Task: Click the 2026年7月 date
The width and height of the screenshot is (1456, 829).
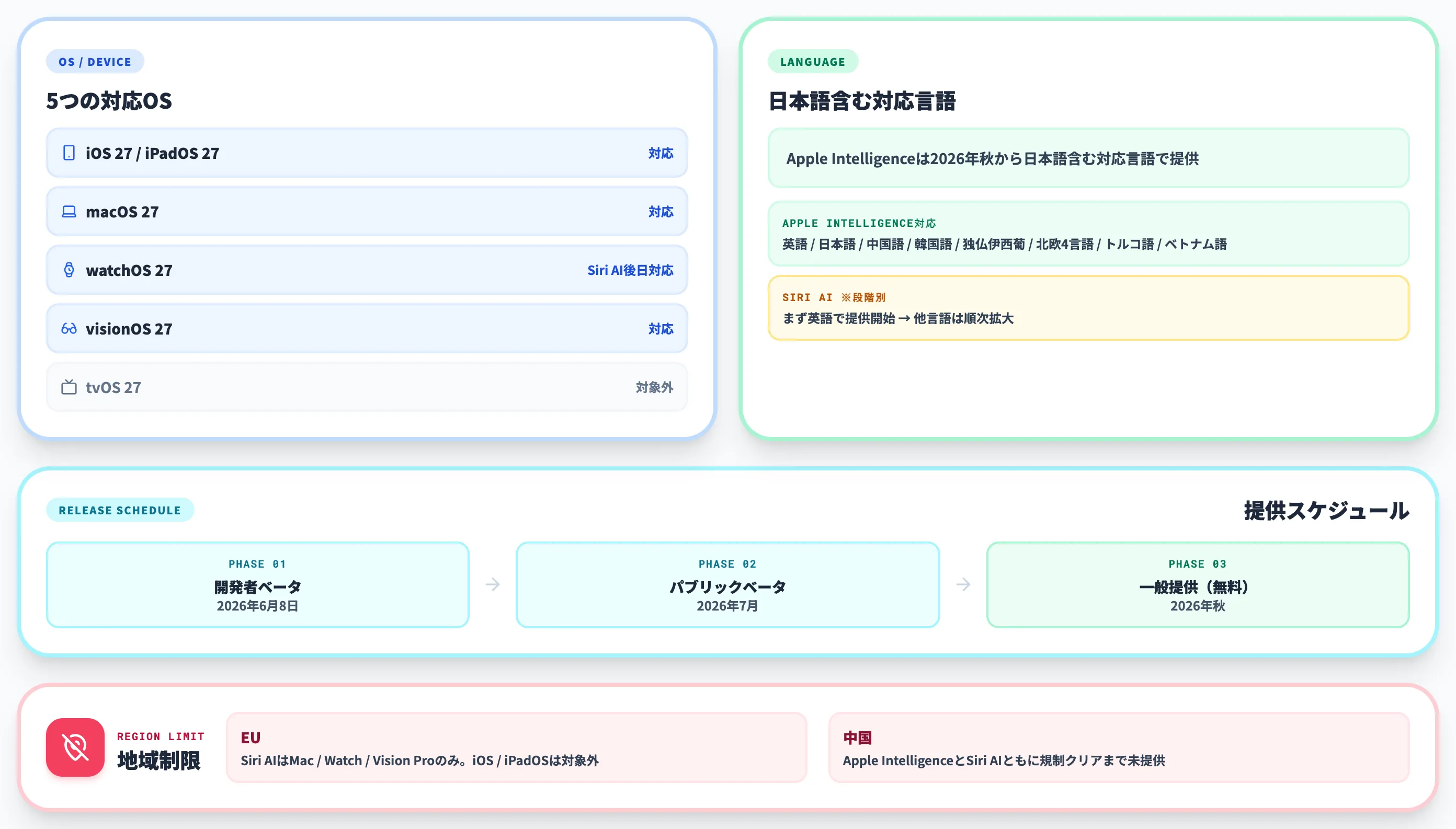Action: click(x=727, y=606)
